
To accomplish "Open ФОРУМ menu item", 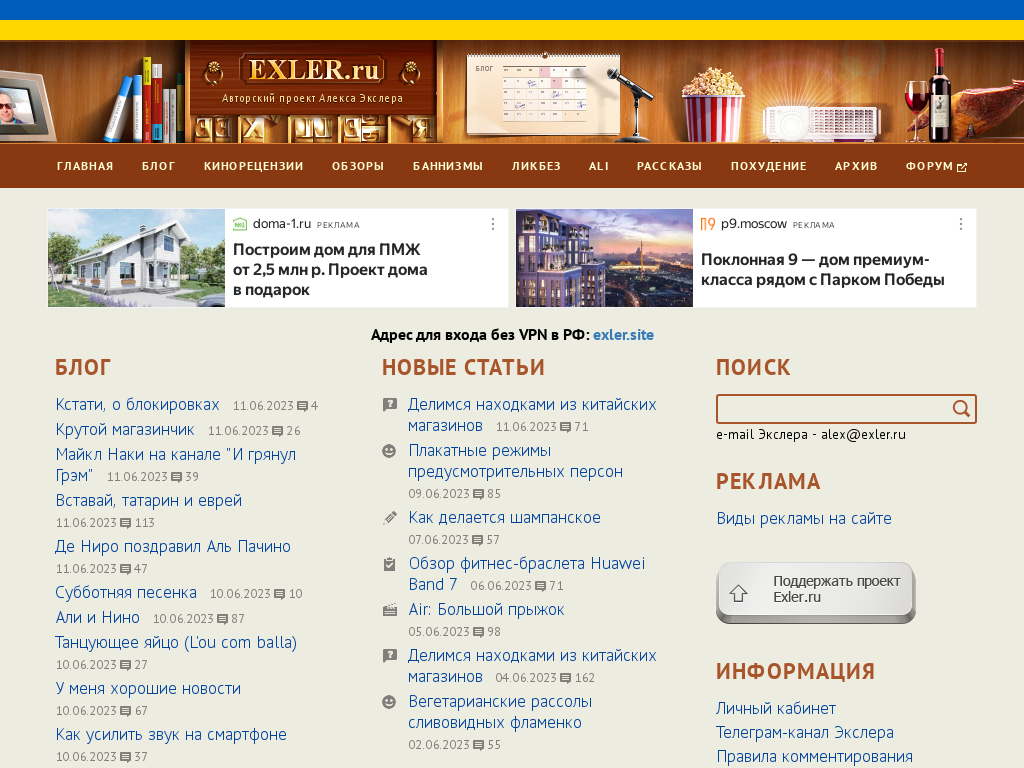I will [x=929, y=167].
